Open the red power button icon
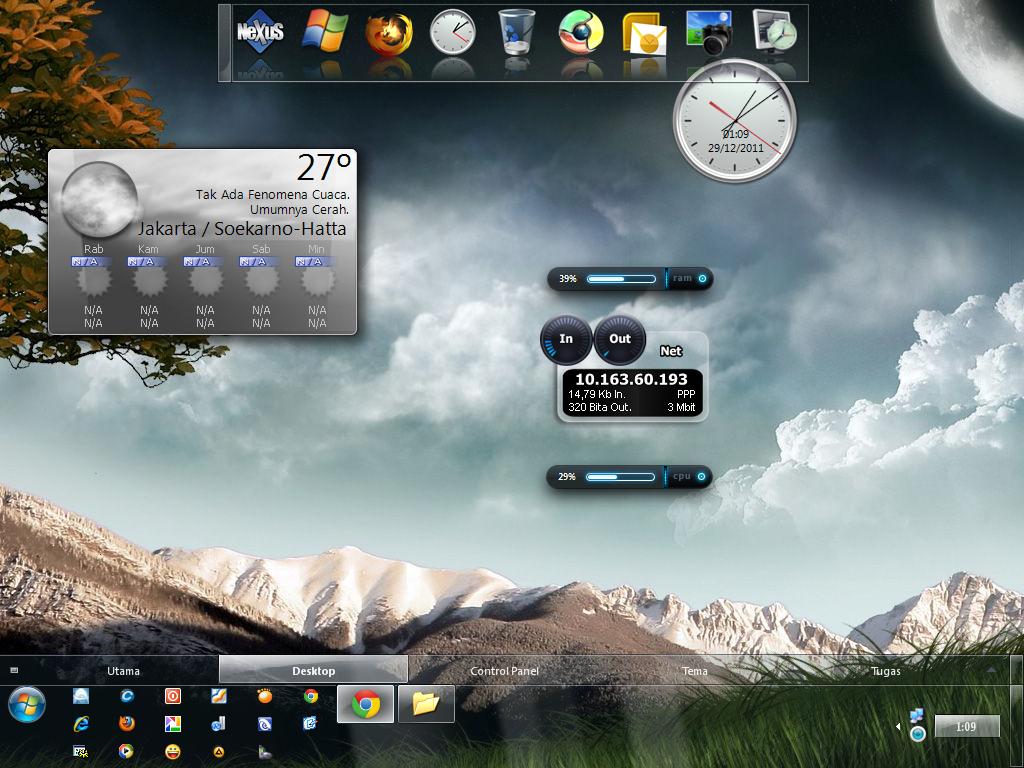The height and width of the screenshot is (768, 1024). (172, 696)
